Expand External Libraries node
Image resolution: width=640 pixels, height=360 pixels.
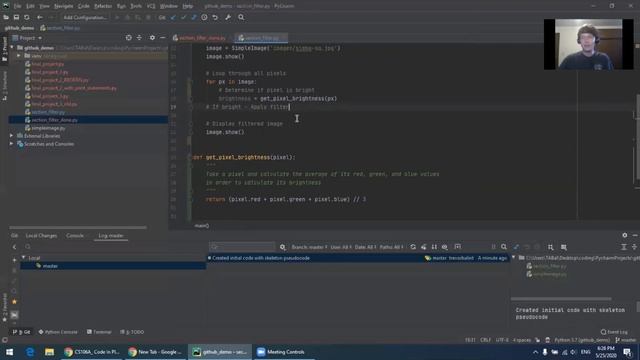click(12, 136)
